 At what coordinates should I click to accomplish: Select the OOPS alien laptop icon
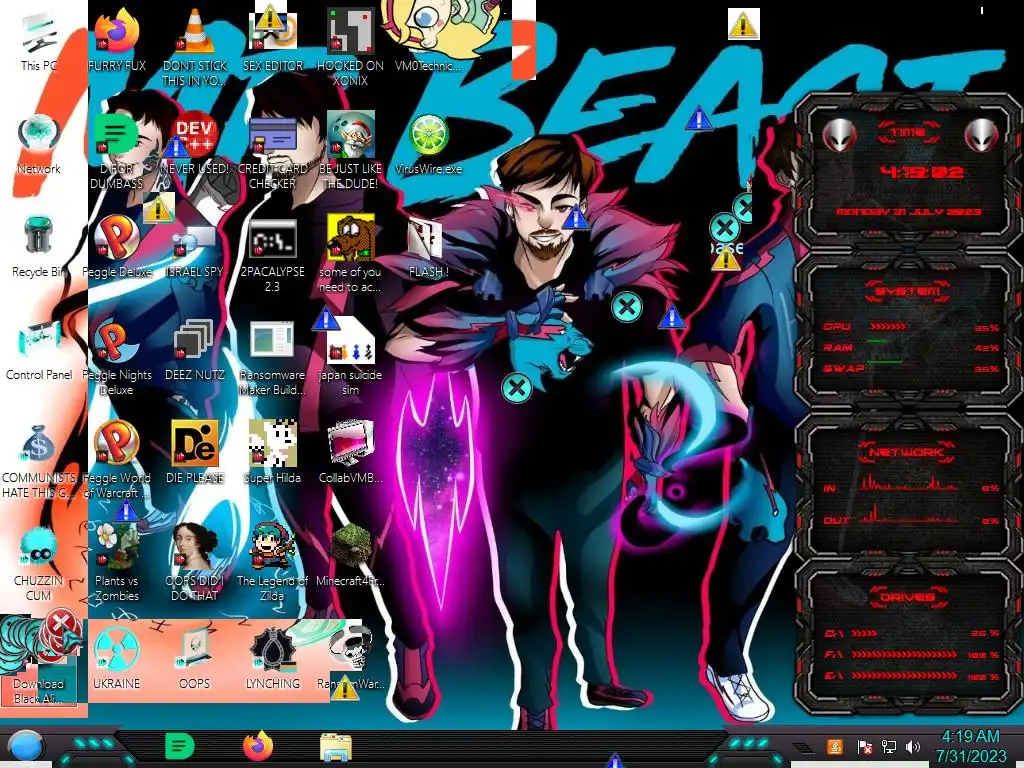point(195,657)
